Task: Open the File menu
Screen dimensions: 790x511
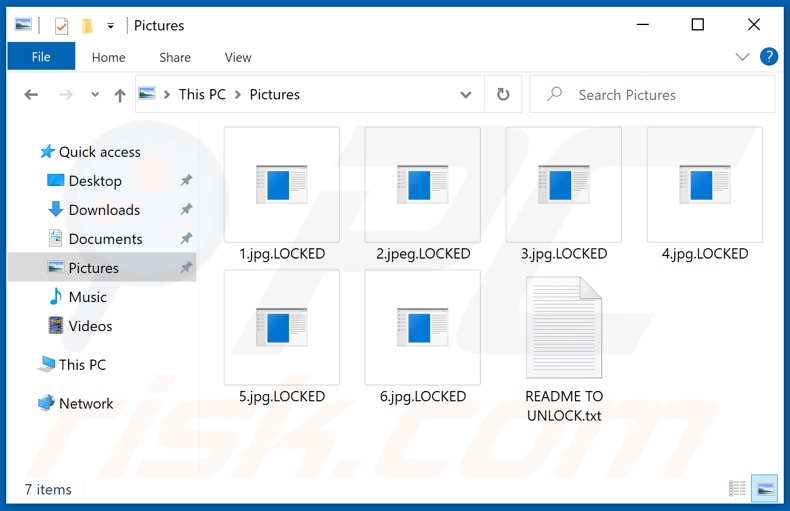Action: pyautogui.click(x=41, y=57)
